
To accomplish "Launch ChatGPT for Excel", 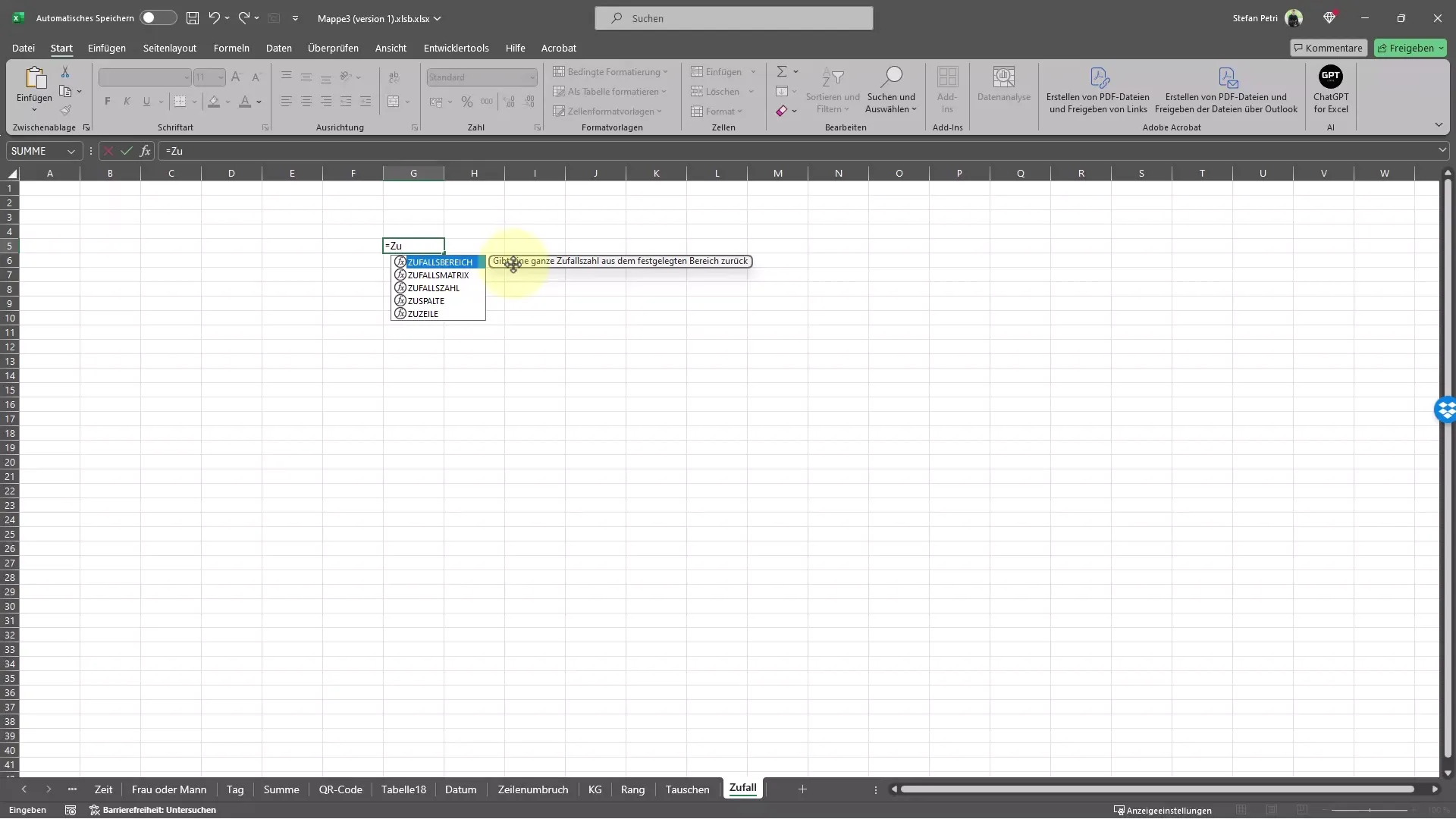I will (1331, 89).
